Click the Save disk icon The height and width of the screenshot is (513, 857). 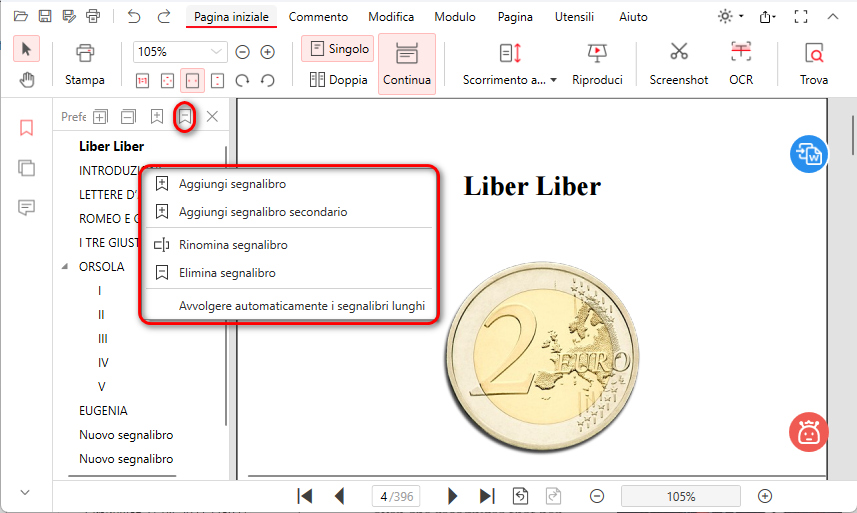click(45, 16)
